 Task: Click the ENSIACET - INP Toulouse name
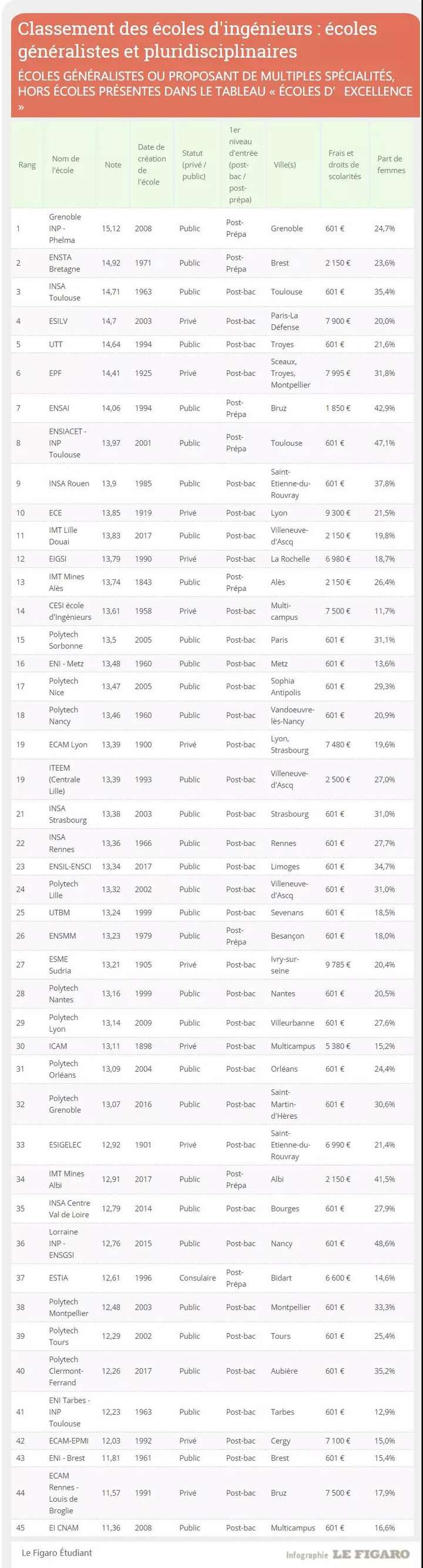67,442
